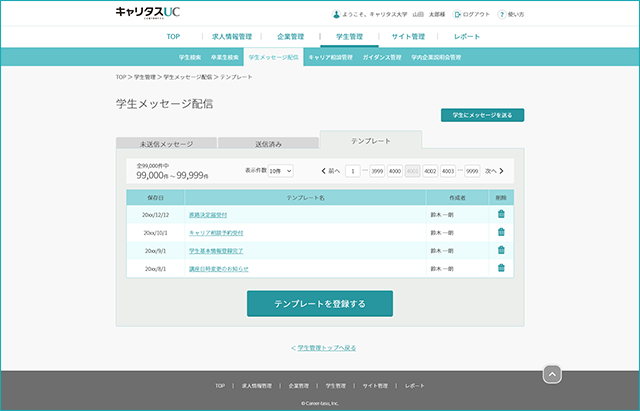Click trash icon for キャリア相談予約受付 row
The image size is (640, 411).
click(x=501, y=232)
